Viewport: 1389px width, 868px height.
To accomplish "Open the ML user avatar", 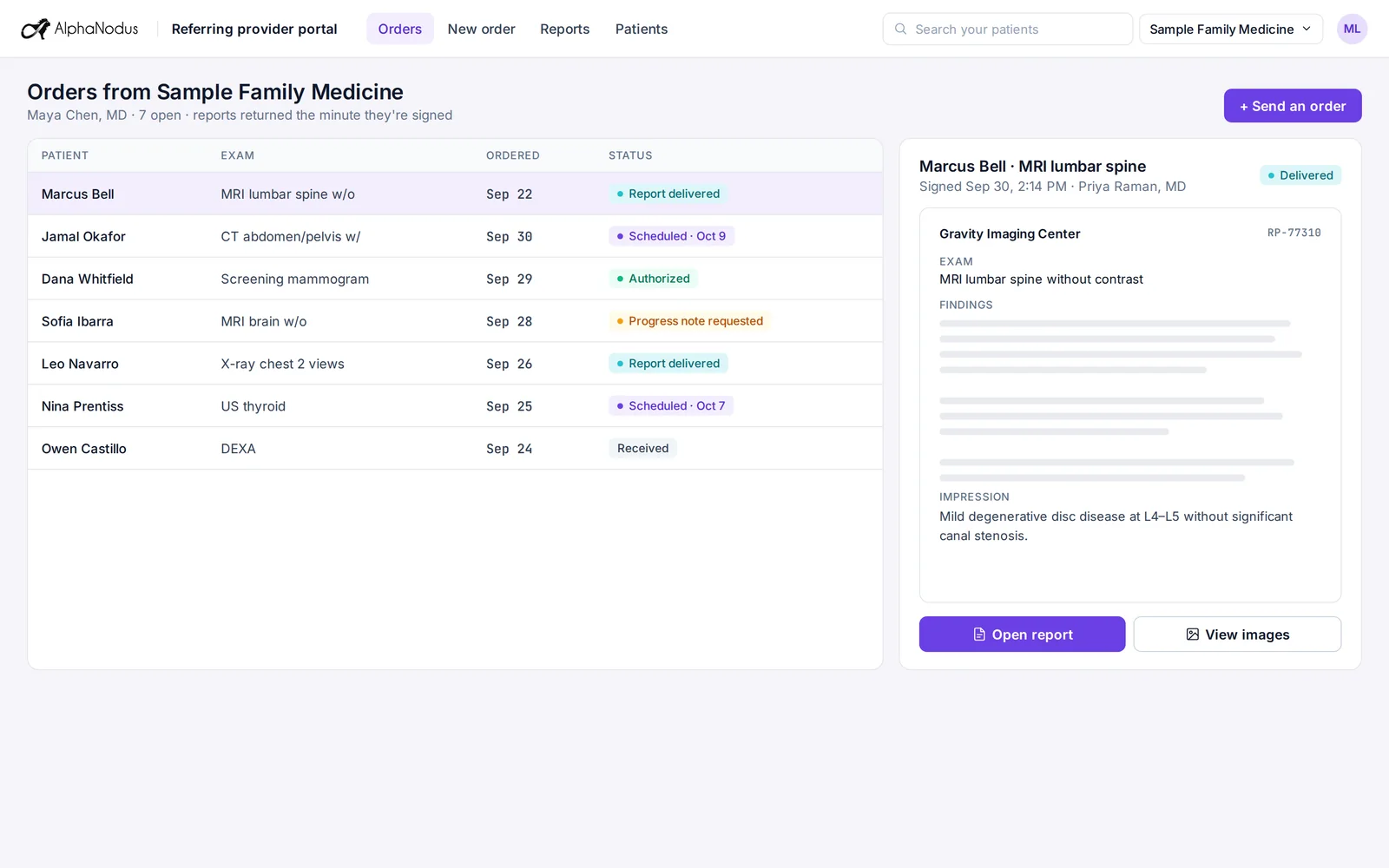I will coord(1352,29).
